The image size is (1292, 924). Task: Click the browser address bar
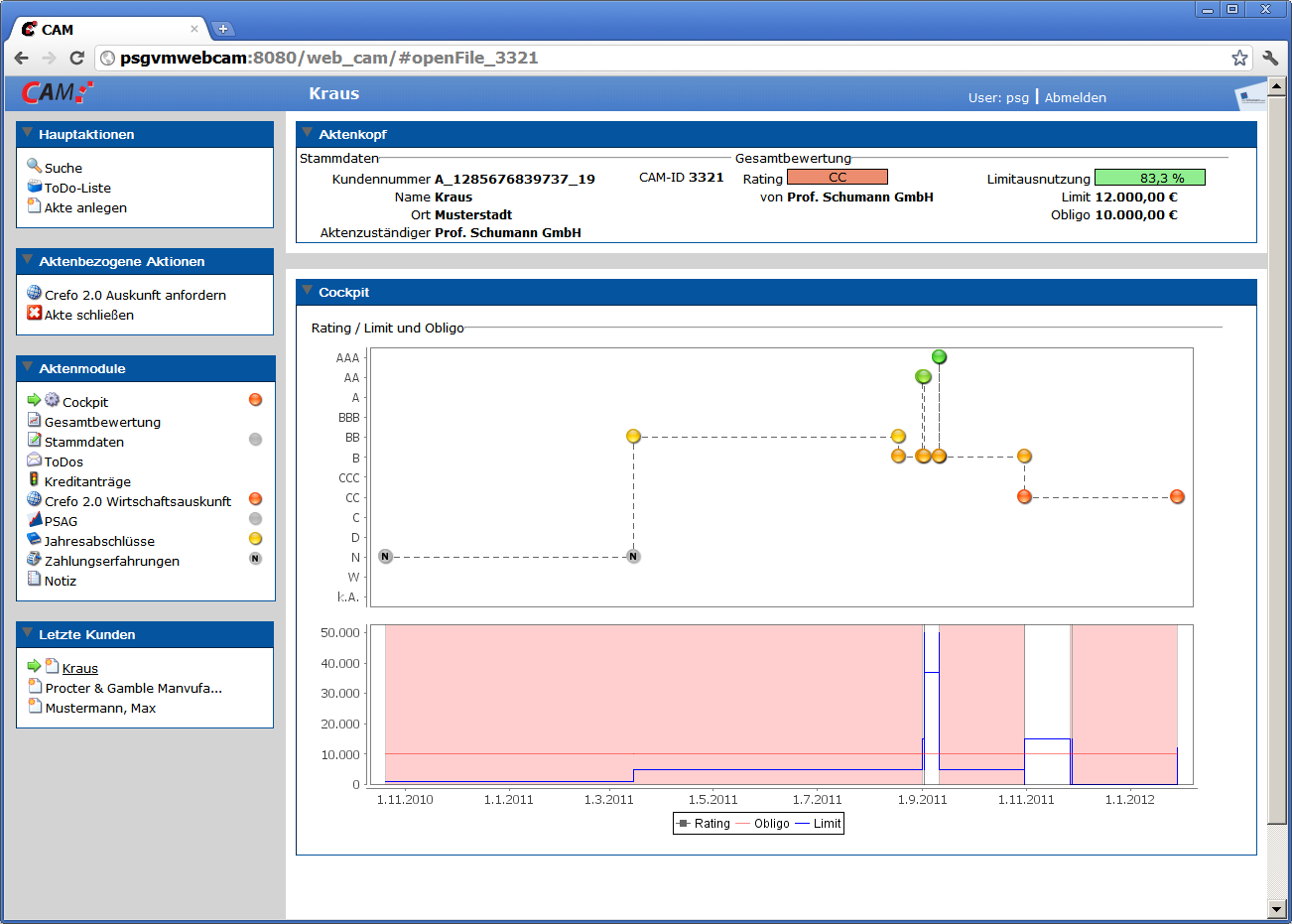(x=665, y=58)
